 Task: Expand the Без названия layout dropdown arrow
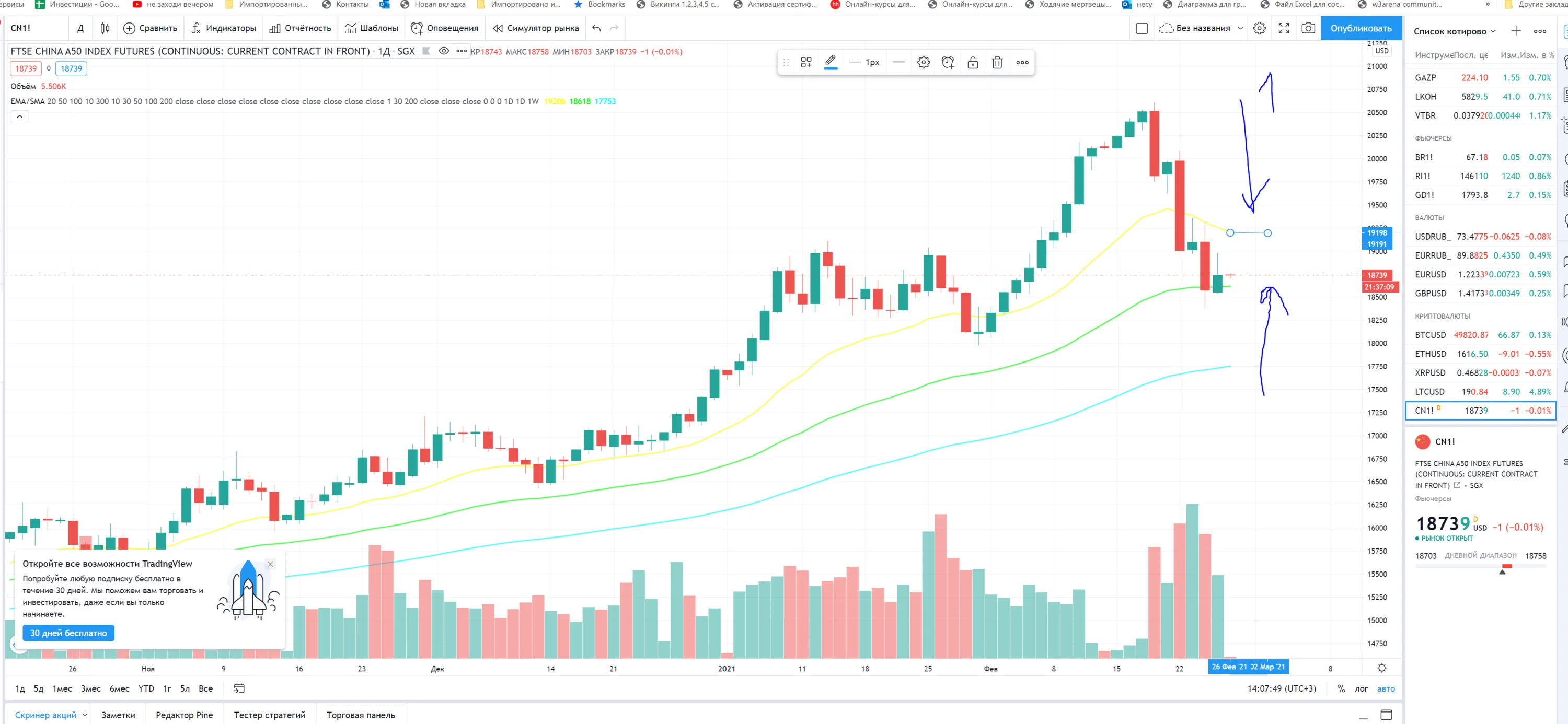click(x=1240, y=28)
